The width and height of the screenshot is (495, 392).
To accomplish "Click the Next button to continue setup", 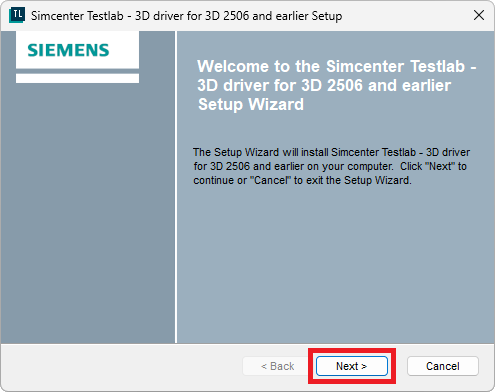I will [x=352, y=366].
